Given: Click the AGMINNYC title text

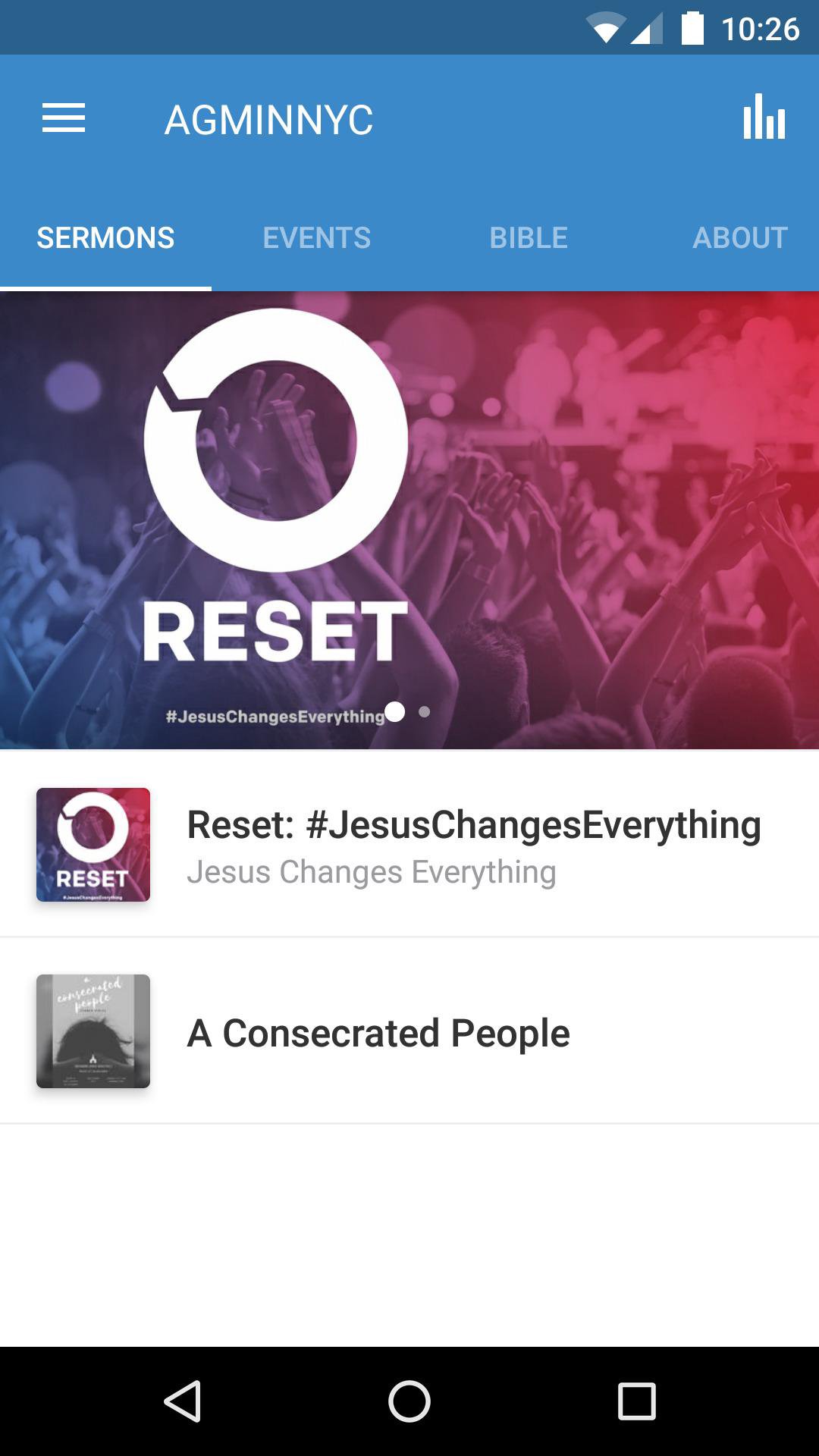Looking at the screenshot, I should 269,118.
